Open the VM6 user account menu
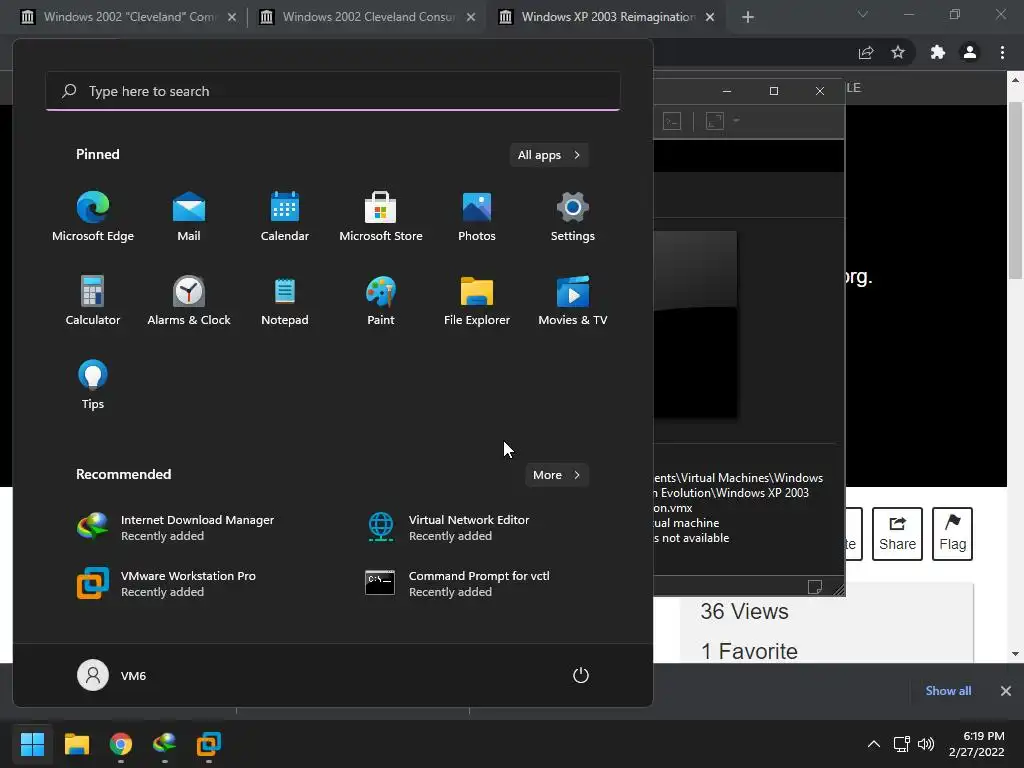The width and height of the screenshot is (1024, 768). click(x=112, y=675)
